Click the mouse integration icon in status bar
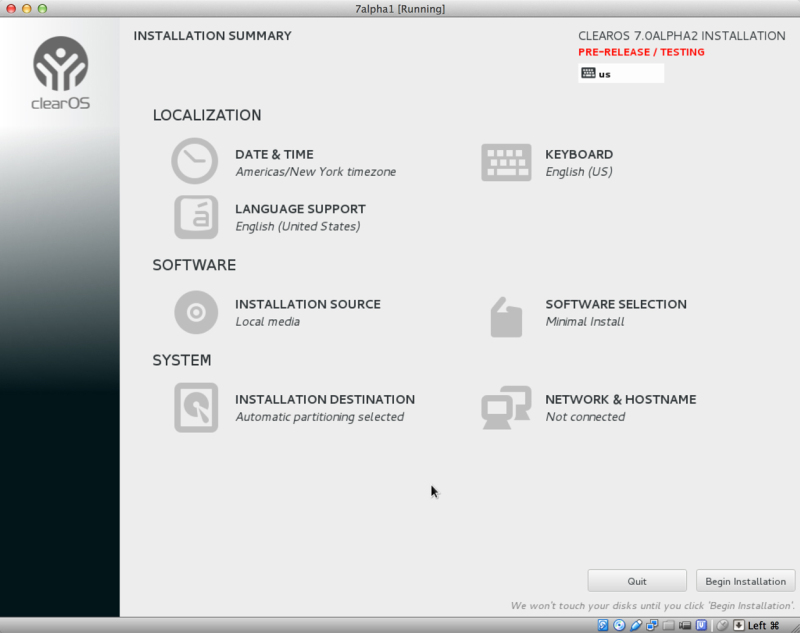The width and height of the screenshot is (800, 633). click(x=722, y=625)
